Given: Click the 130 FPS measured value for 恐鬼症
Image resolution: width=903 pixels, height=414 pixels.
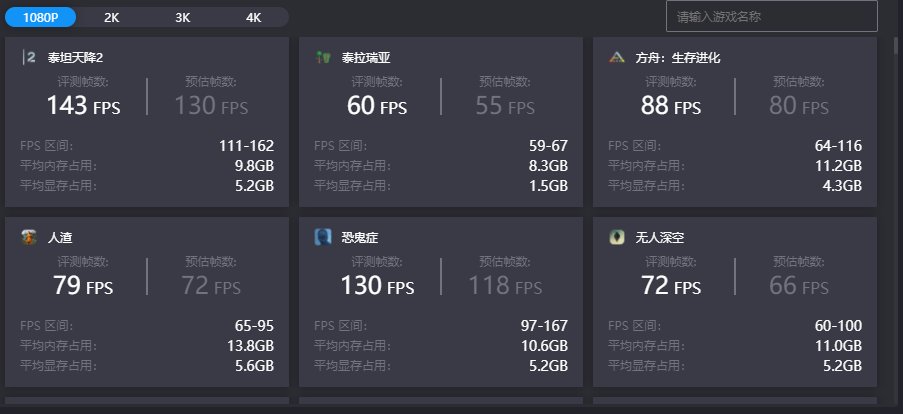Looking at the screenshot, I should [377, 285].
